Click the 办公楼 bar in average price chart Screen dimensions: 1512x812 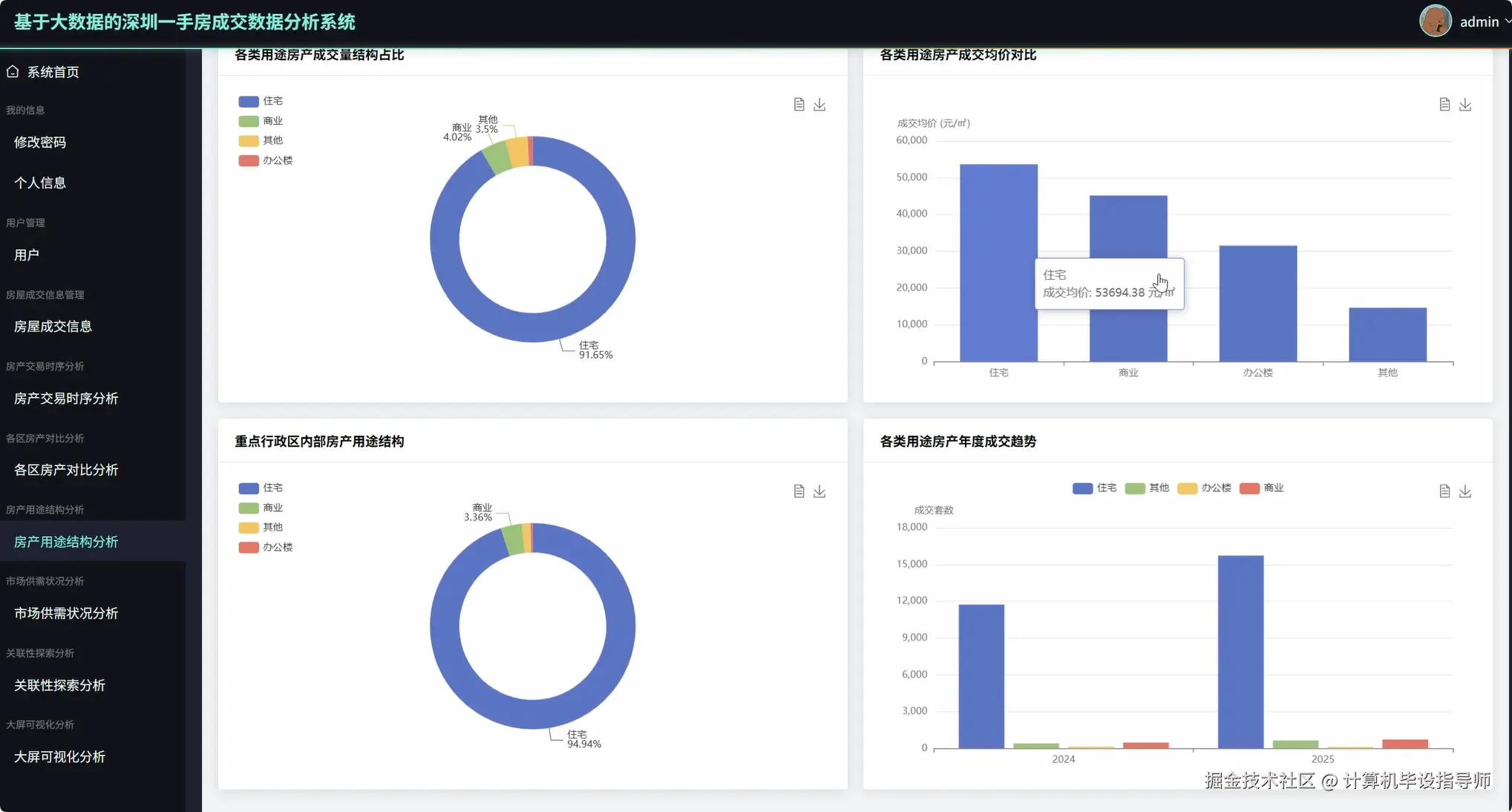click(1257, 304)
